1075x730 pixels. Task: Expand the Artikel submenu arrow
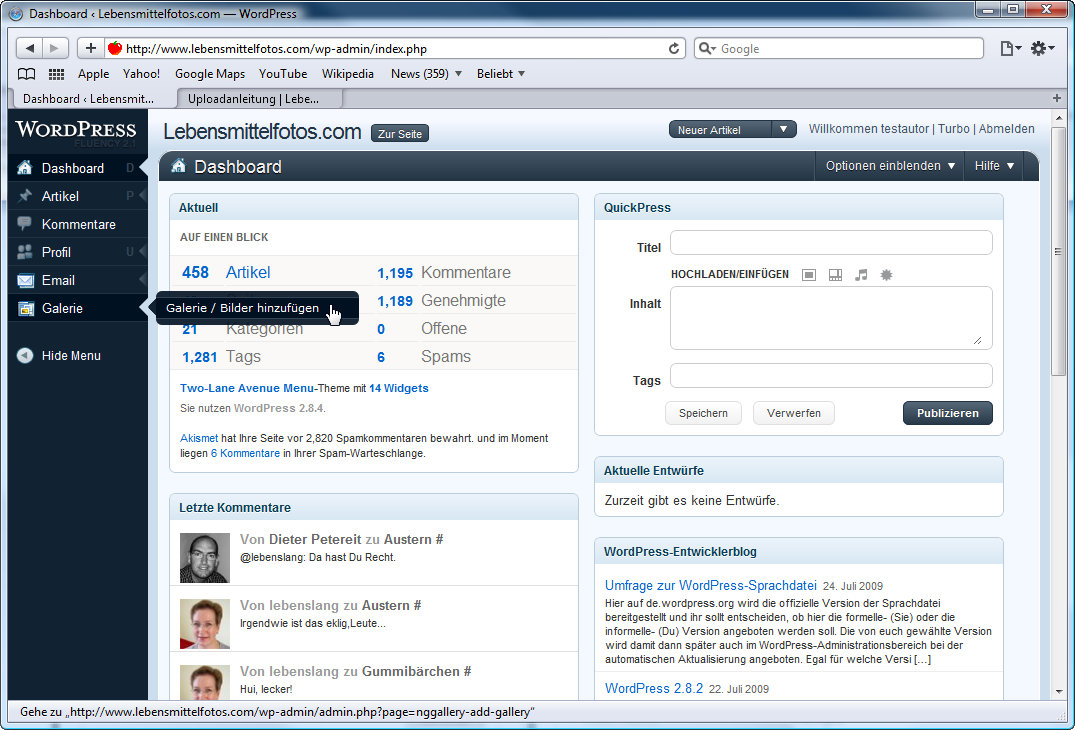coord(143,196)
